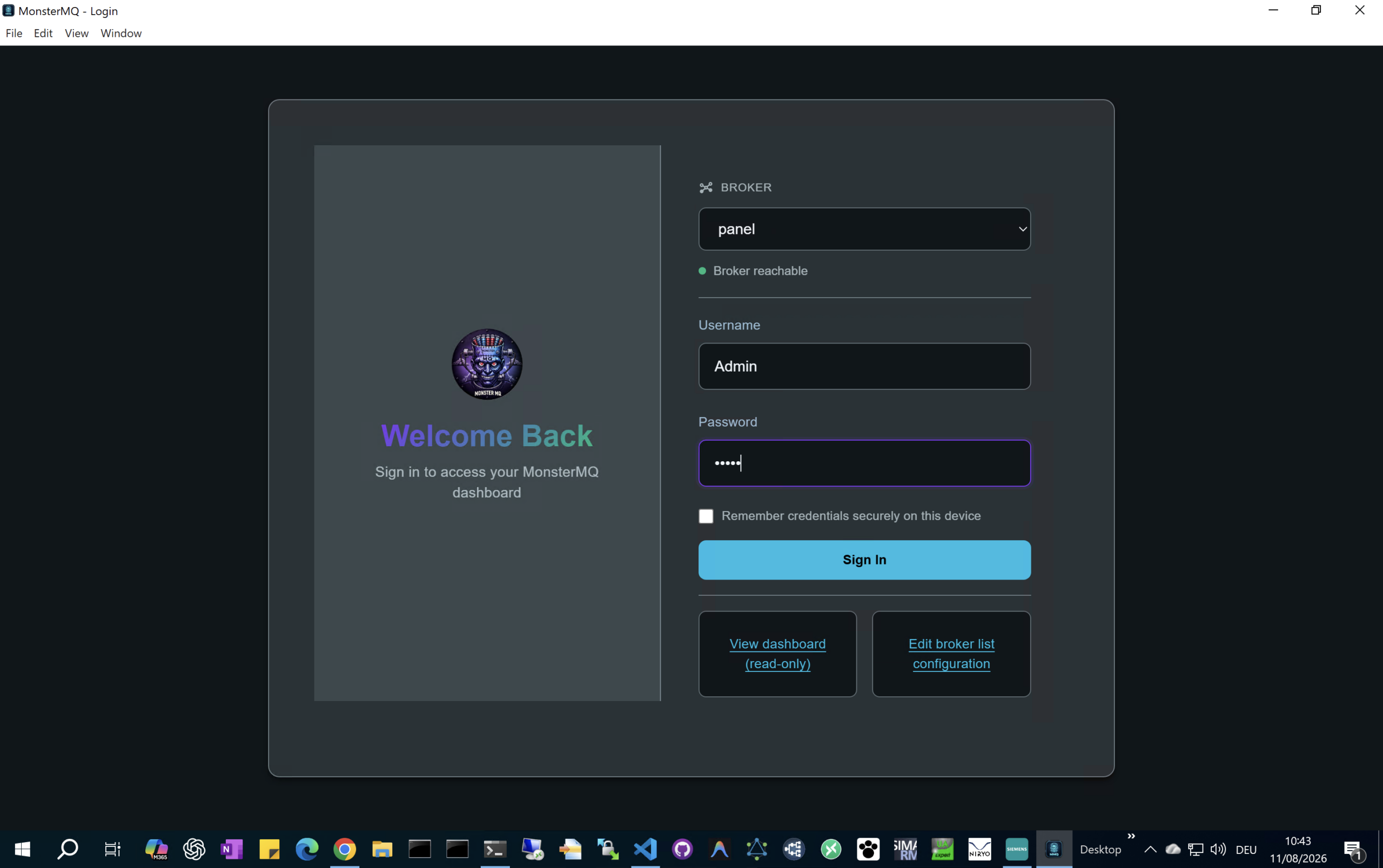
Task: Open UA Expert from the taskbar
Action: point(942,849)
